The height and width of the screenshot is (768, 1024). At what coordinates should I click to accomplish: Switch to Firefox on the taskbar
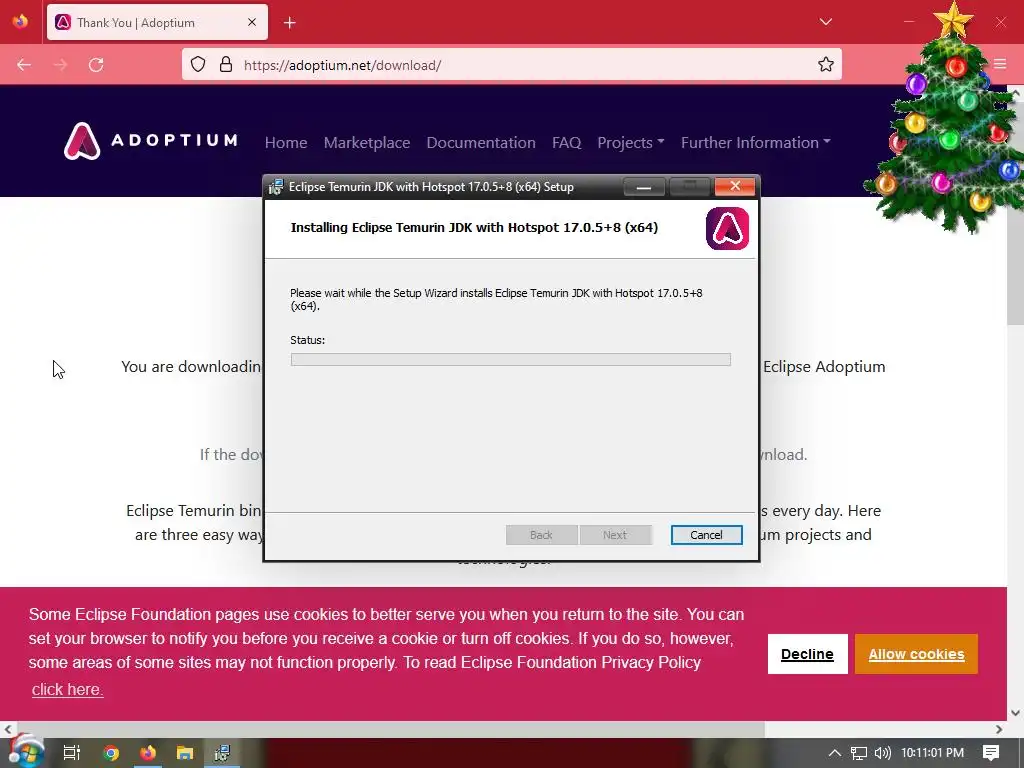click(x=148, y=753)
